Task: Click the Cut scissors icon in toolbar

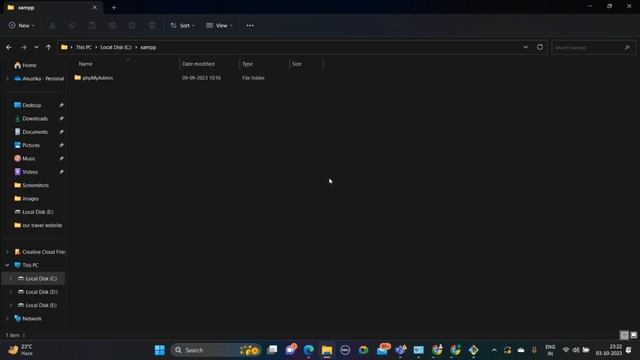Action: click(x=52, y=25)
